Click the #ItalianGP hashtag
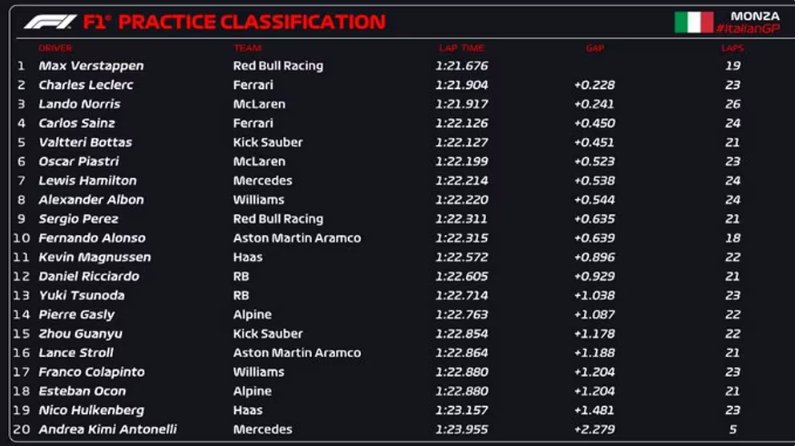The height and width of the screenshot is (446, 799). [x=748, y=29]
